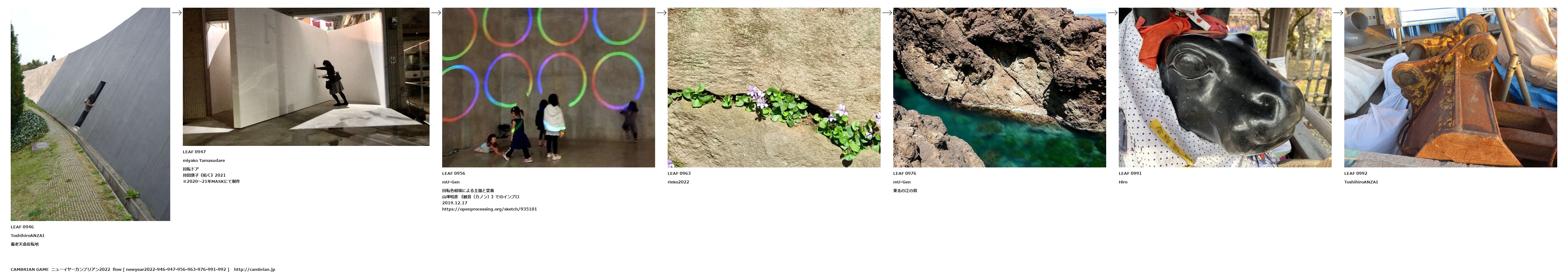This screenshot has height=277, width=1568.
Task: Click the LEAF 0947 label
Action: [194, 152]
